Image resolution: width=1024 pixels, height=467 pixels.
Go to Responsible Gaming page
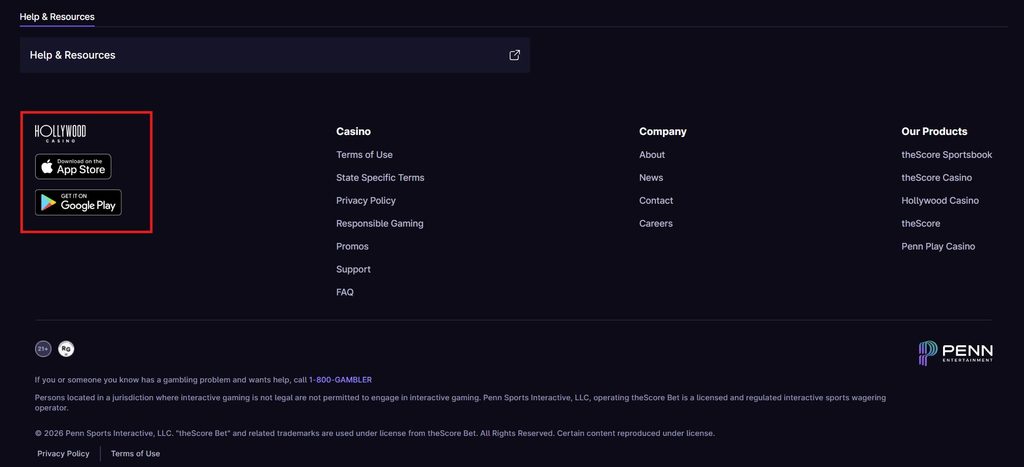[380, 223]
